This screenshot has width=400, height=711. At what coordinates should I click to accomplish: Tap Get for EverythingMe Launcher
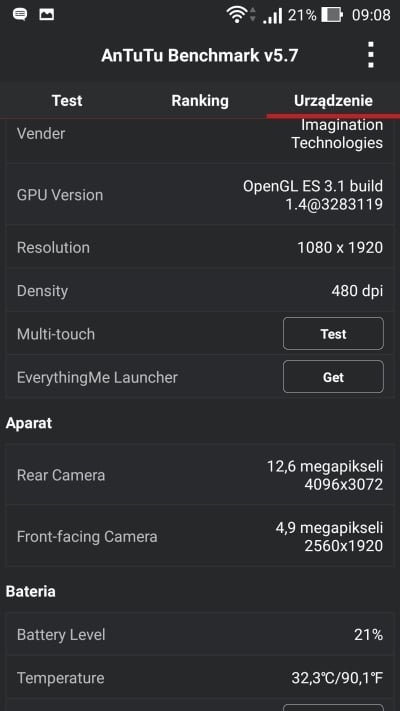(333, 377)
